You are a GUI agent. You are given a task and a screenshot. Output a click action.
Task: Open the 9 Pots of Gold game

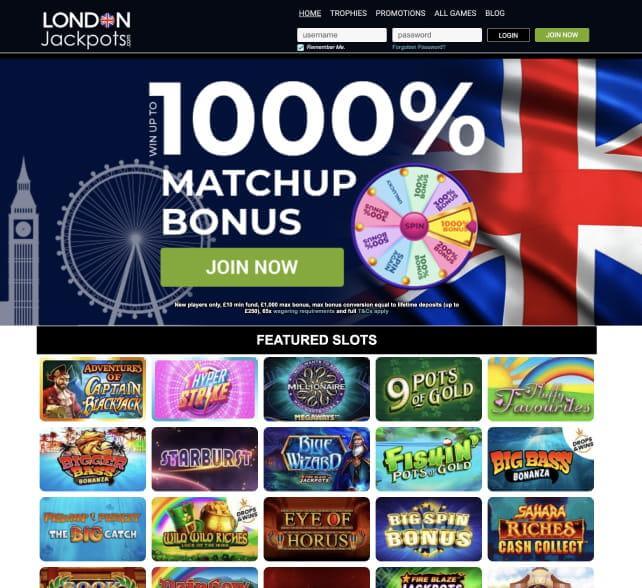[429, 389]
